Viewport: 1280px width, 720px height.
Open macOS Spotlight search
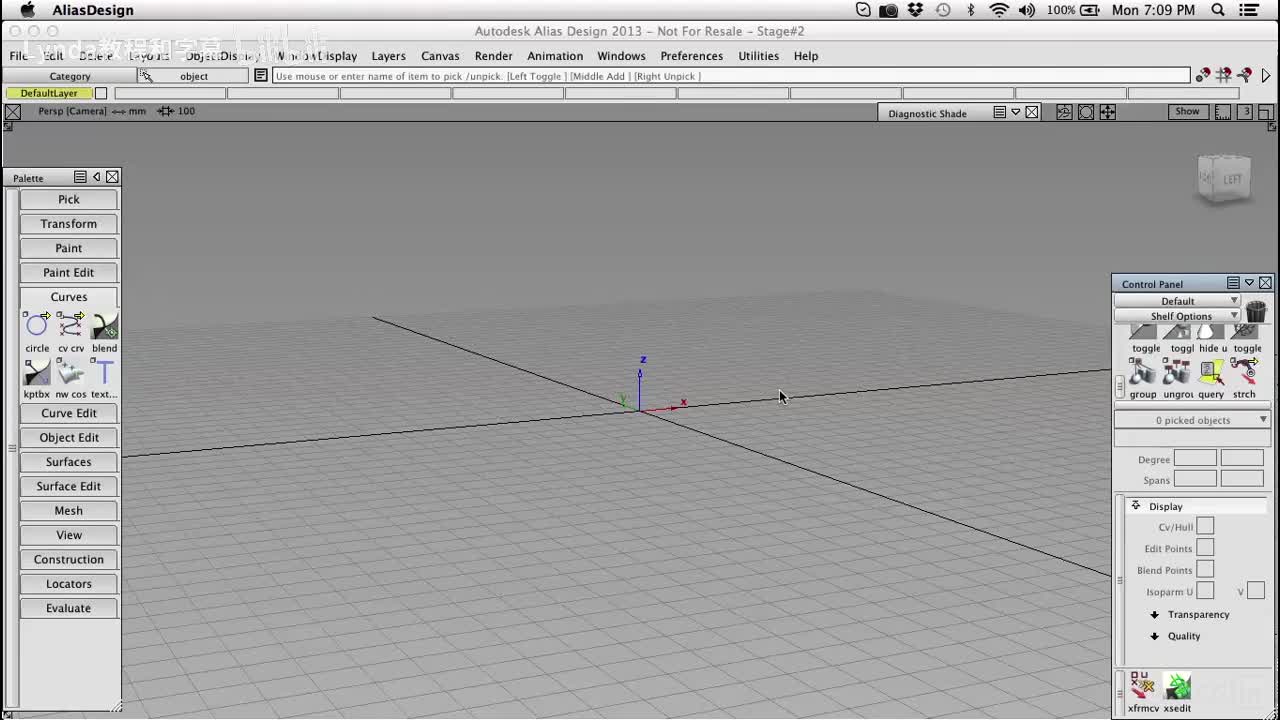[x=1218, y=10]
